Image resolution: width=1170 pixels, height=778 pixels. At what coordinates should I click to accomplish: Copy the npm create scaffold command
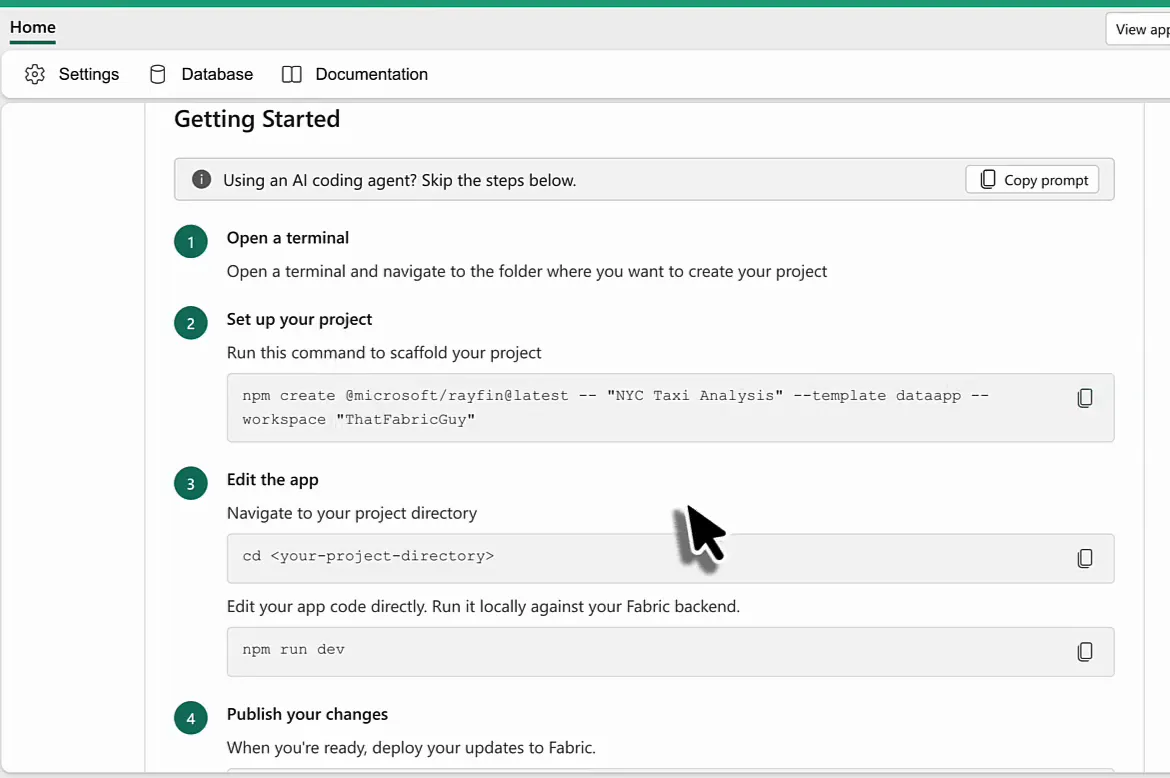point(1085,398)
